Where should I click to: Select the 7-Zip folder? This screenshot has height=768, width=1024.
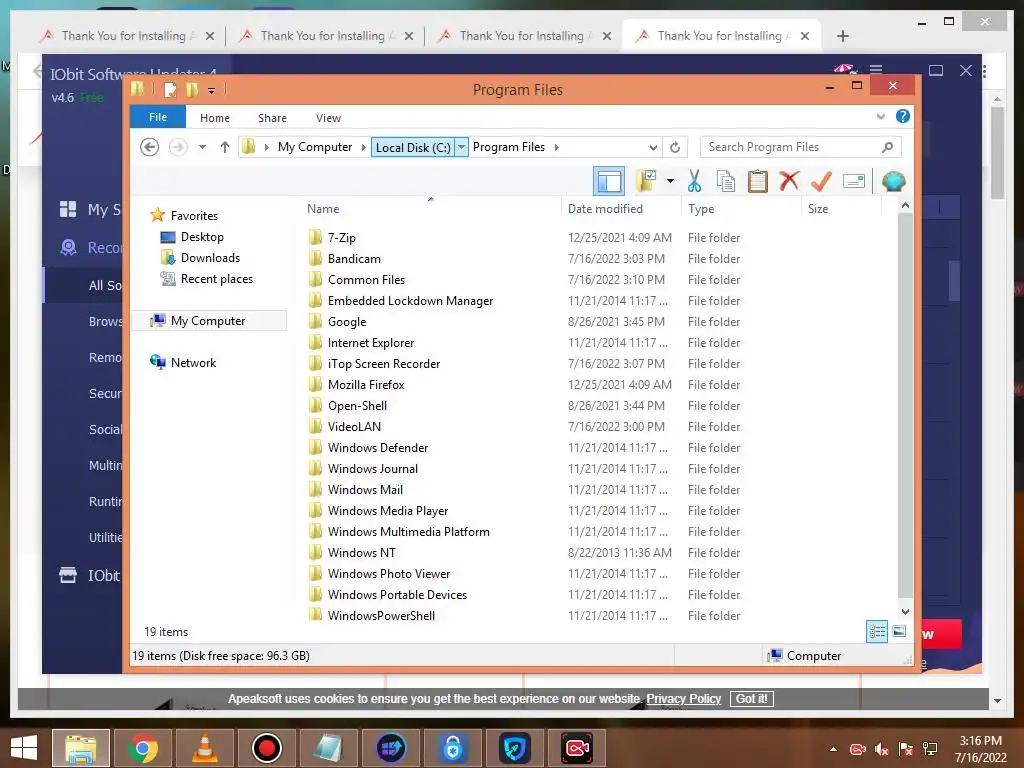pyautogui.click(x=342, y=238)
